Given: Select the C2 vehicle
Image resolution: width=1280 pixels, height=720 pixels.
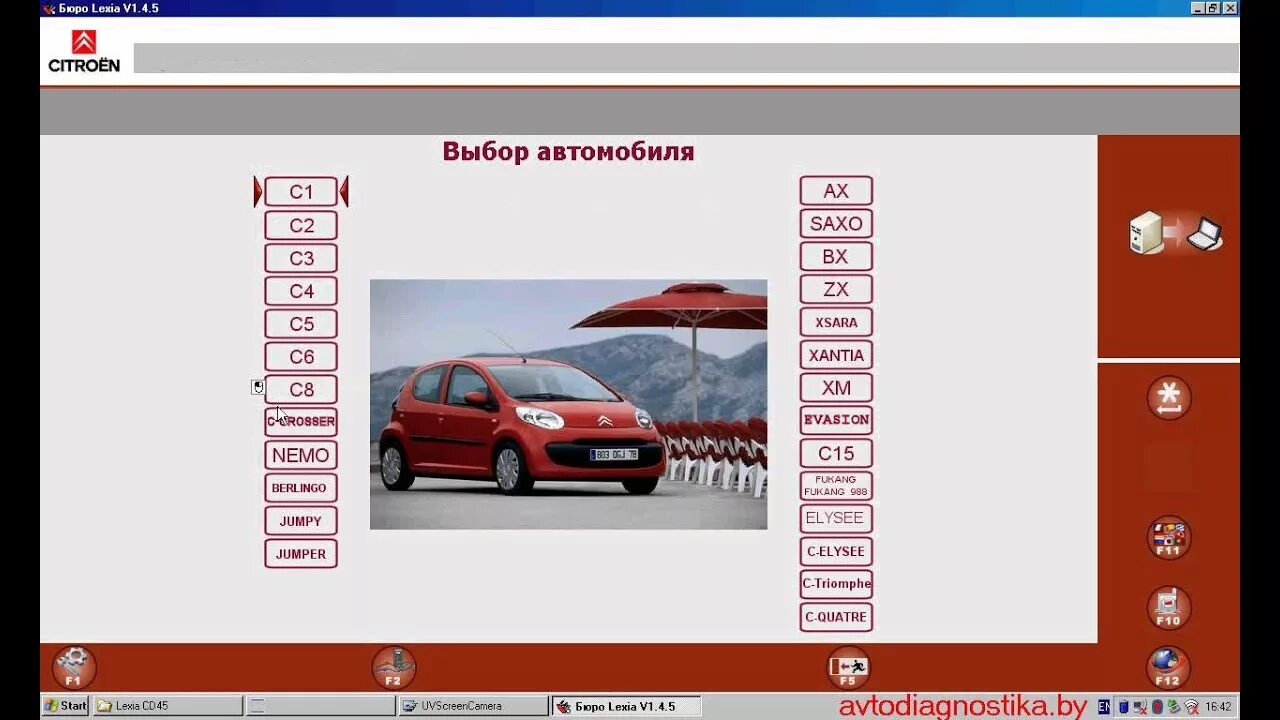Looking at the screenshot, I should point(301,225).
